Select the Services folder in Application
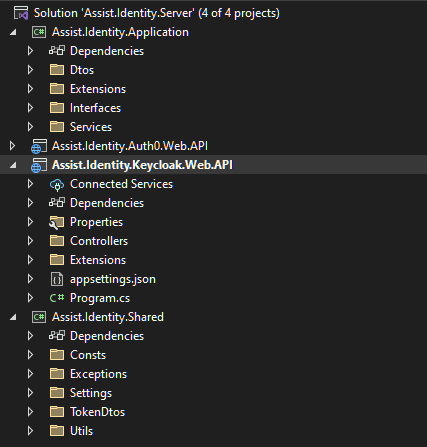This screenshot has height=447, width=427. 91,127
